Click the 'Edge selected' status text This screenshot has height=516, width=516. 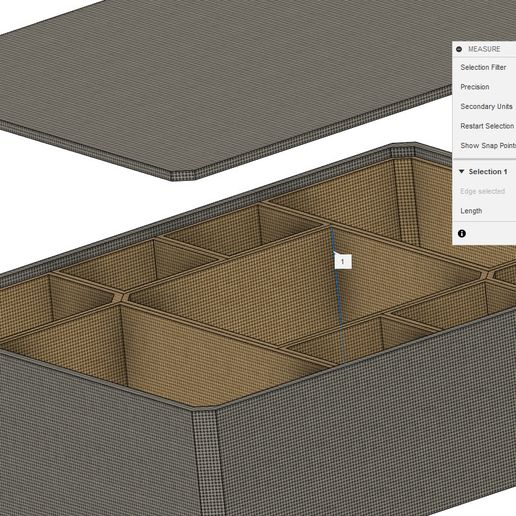pyautogui.click(x=483, y=191)
